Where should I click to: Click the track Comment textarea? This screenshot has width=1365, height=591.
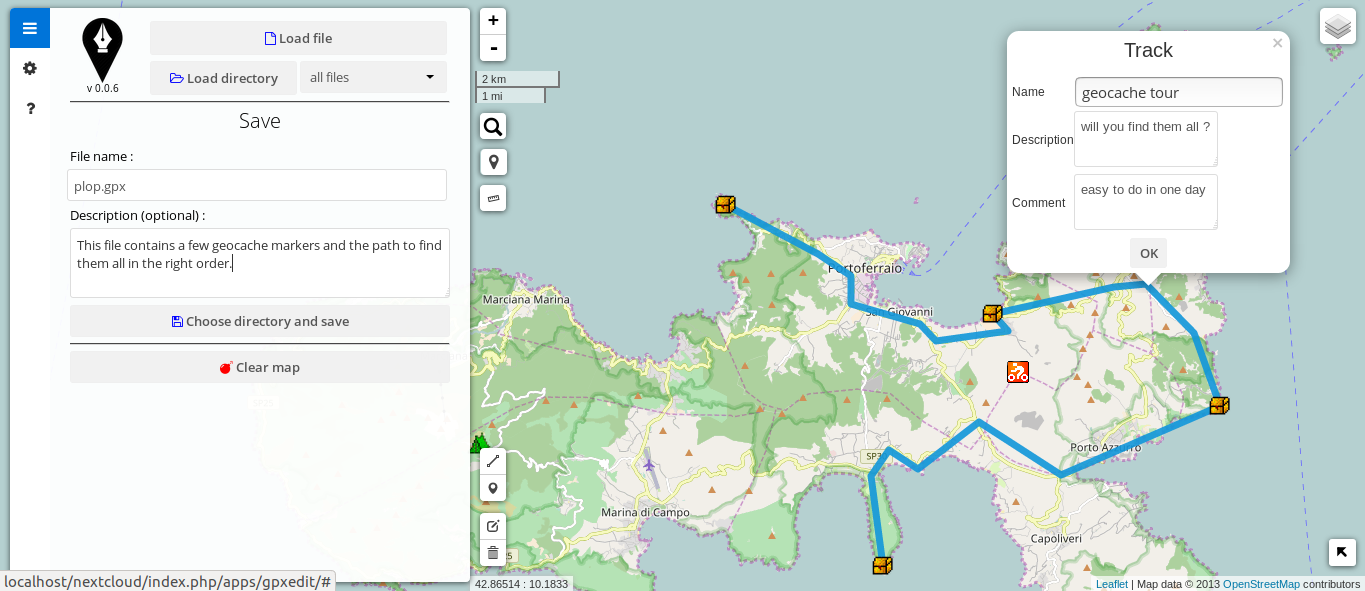[x=1146, y=202]
